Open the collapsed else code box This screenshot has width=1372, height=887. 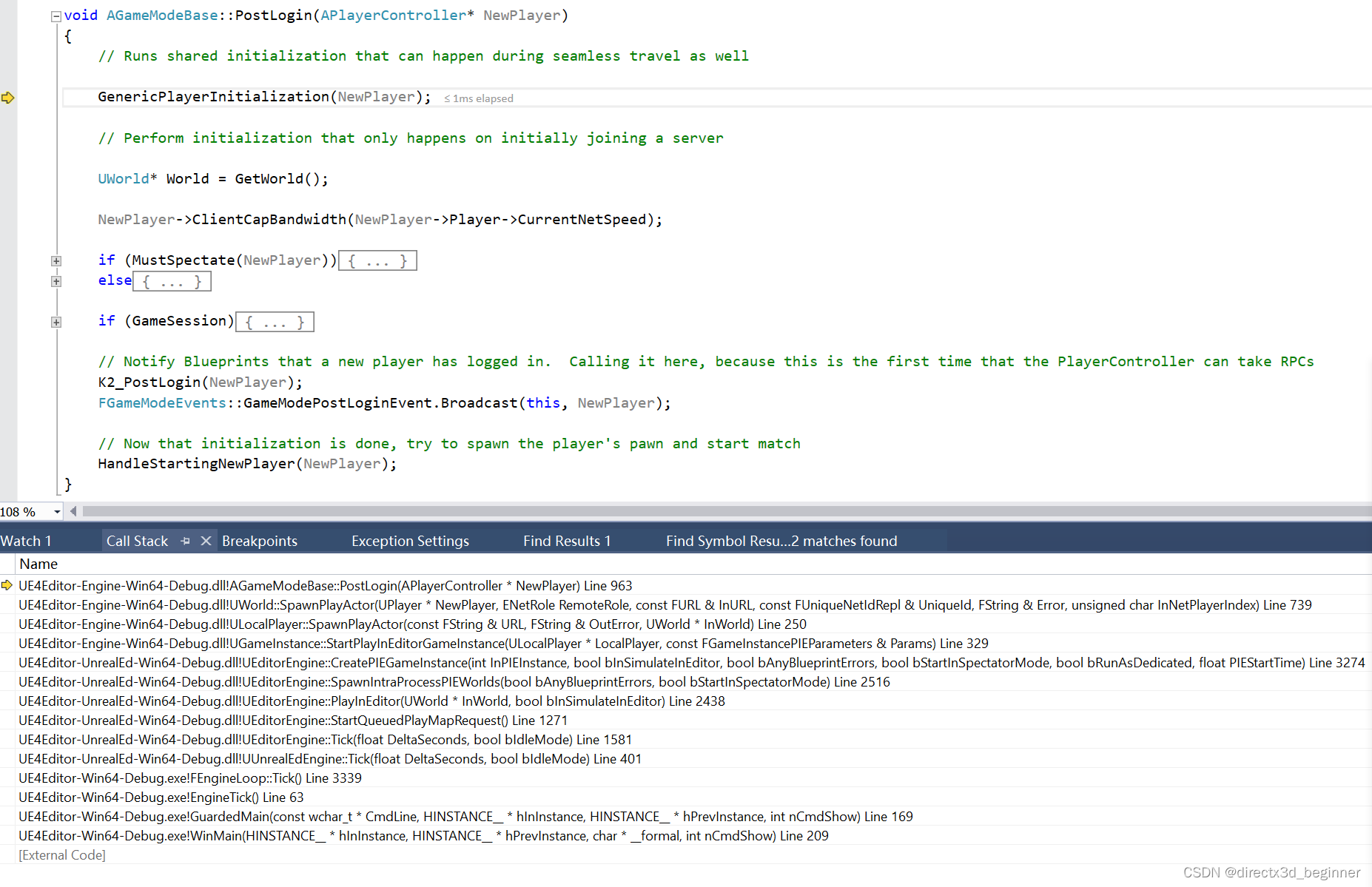172,281
